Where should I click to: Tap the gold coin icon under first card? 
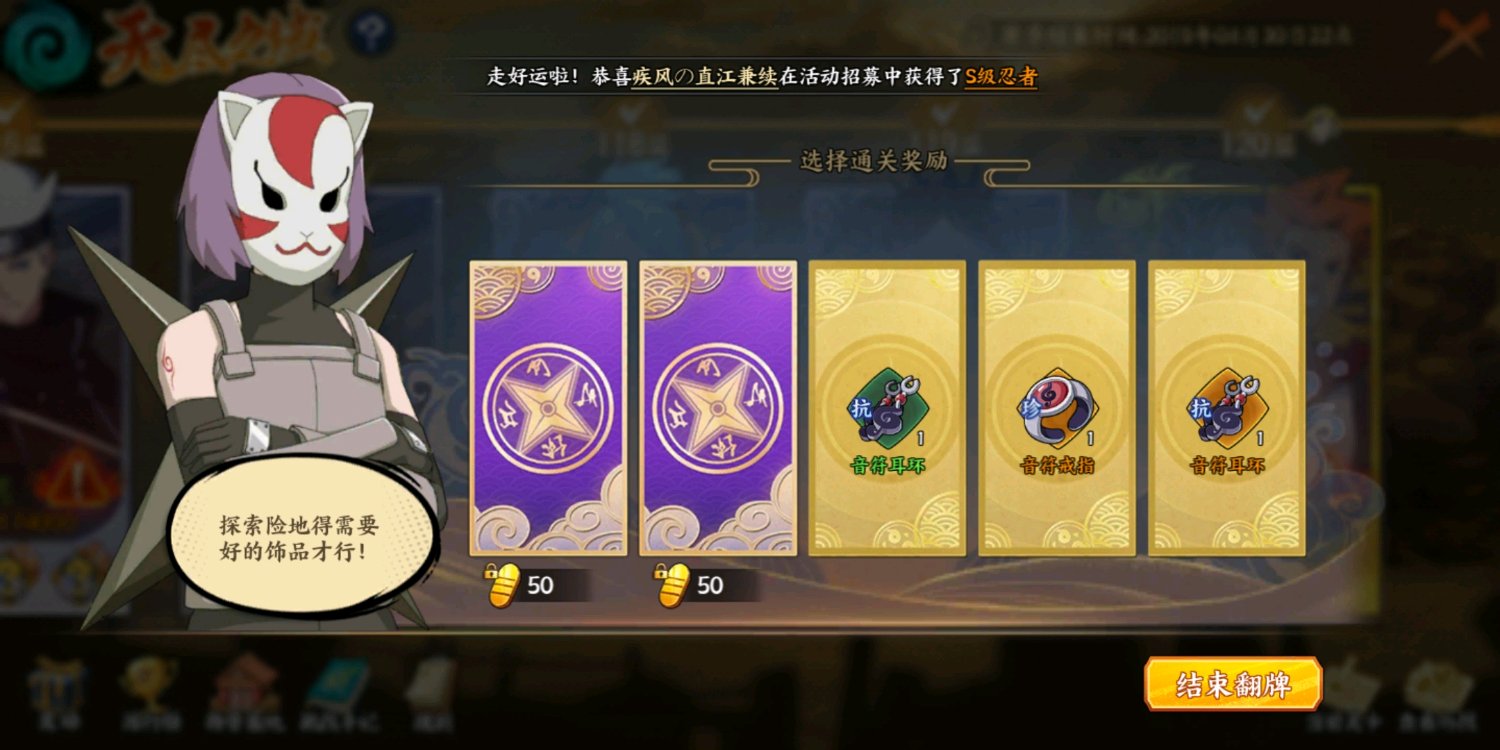505,585
